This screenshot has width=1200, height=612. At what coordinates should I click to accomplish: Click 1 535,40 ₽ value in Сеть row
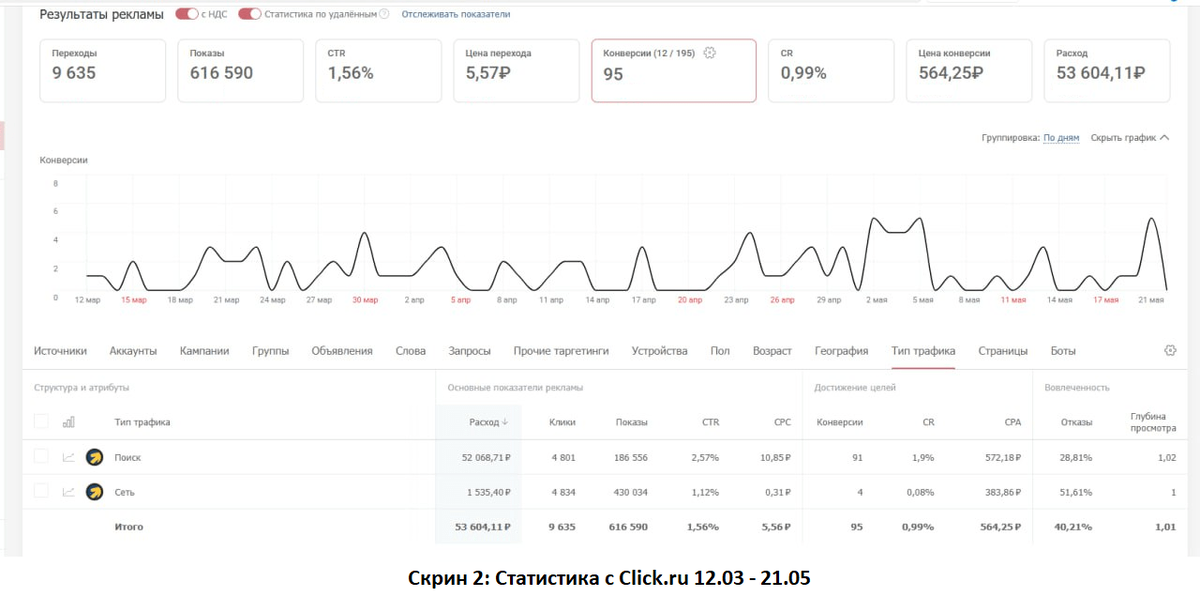tap(490, 492)
